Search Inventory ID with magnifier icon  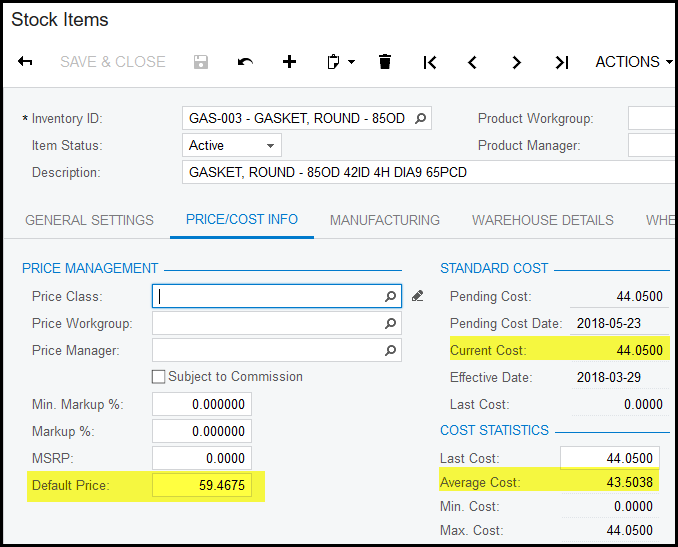(421, 118)
